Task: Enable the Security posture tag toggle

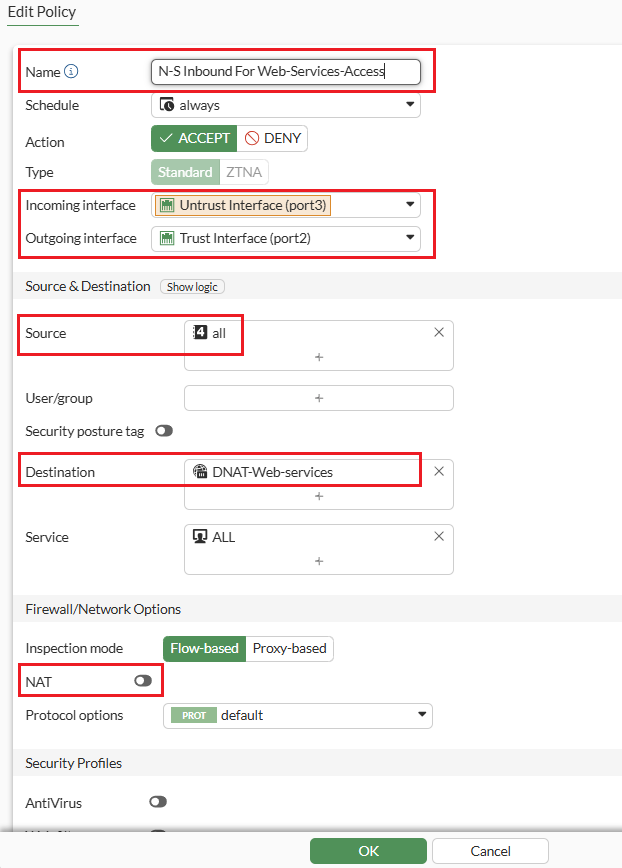Action: point(163,431)
